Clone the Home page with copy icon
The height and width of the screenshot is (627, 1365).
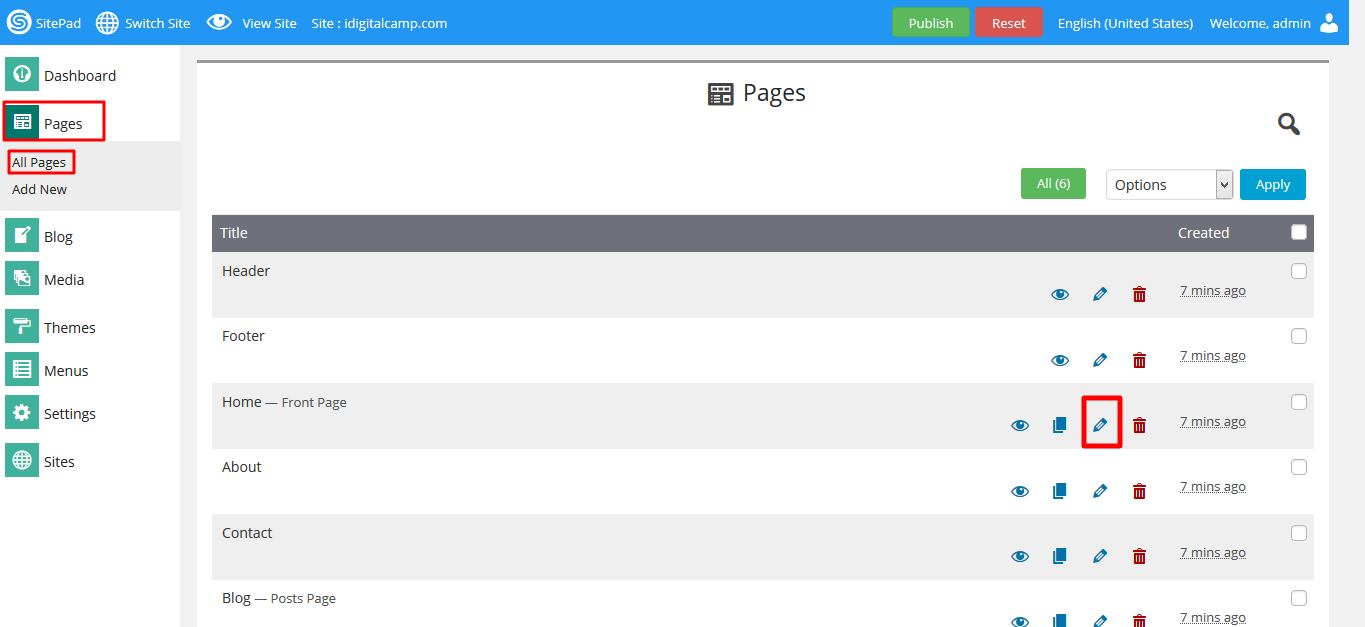[1060, 425]
